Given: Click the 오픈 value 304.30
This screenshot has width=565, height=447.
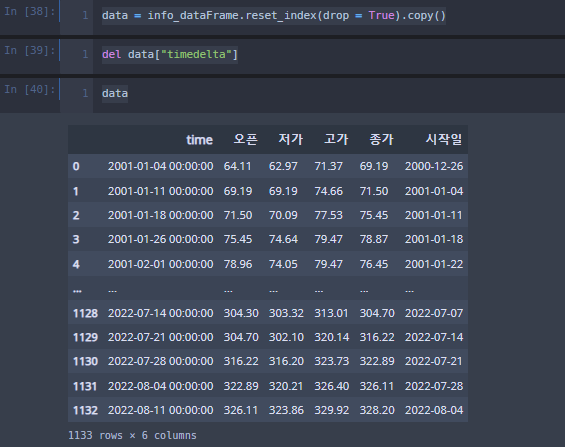Looking at the screenshot, I should (241, 313).
